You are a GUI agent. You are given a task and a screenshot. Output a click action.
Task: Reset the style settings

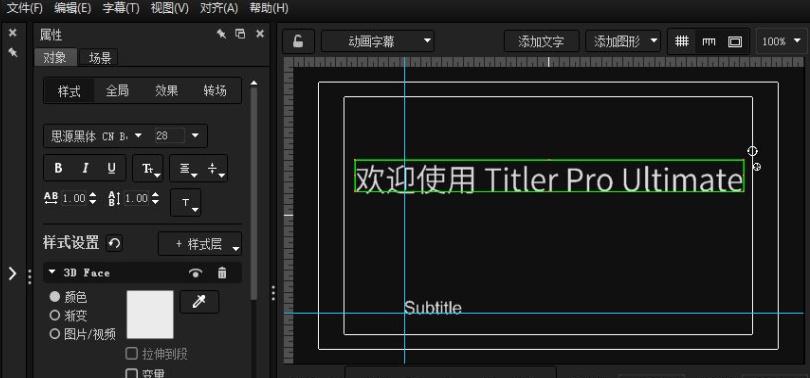coord(114,243)
